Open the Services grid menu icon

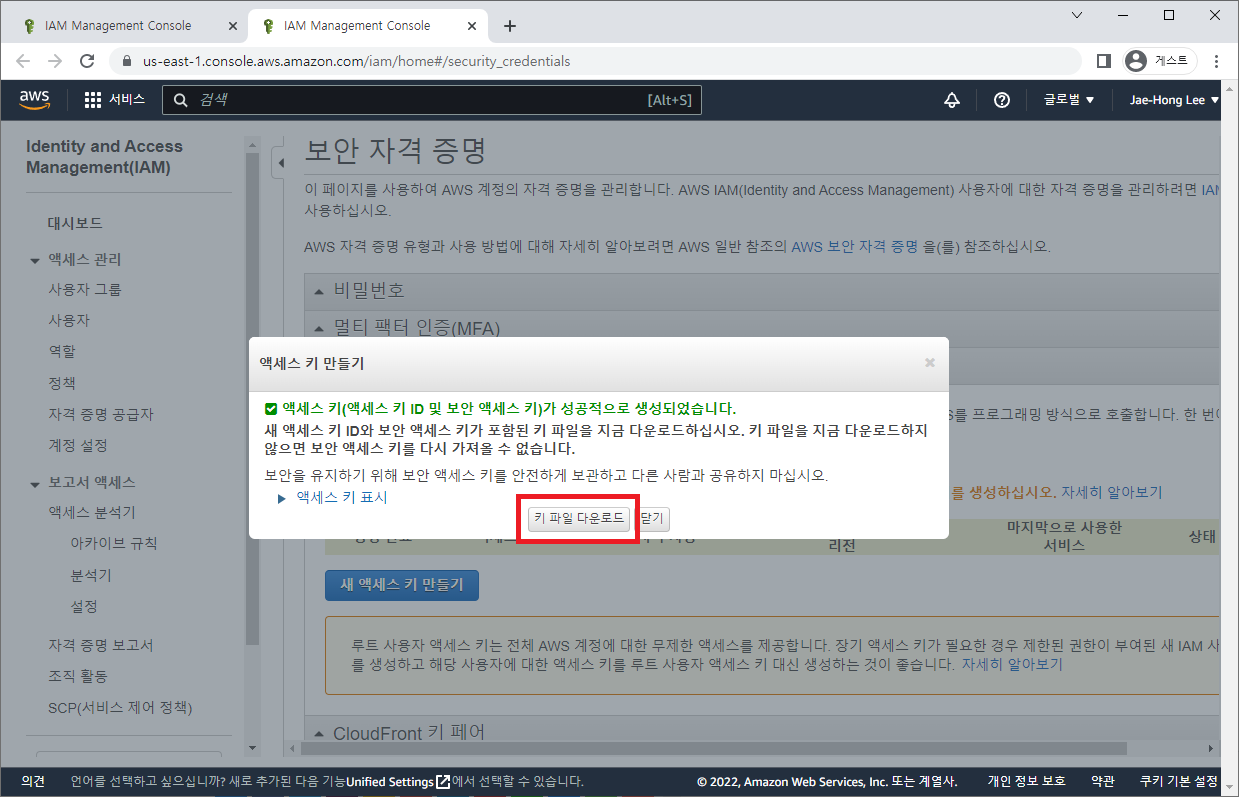93,100
